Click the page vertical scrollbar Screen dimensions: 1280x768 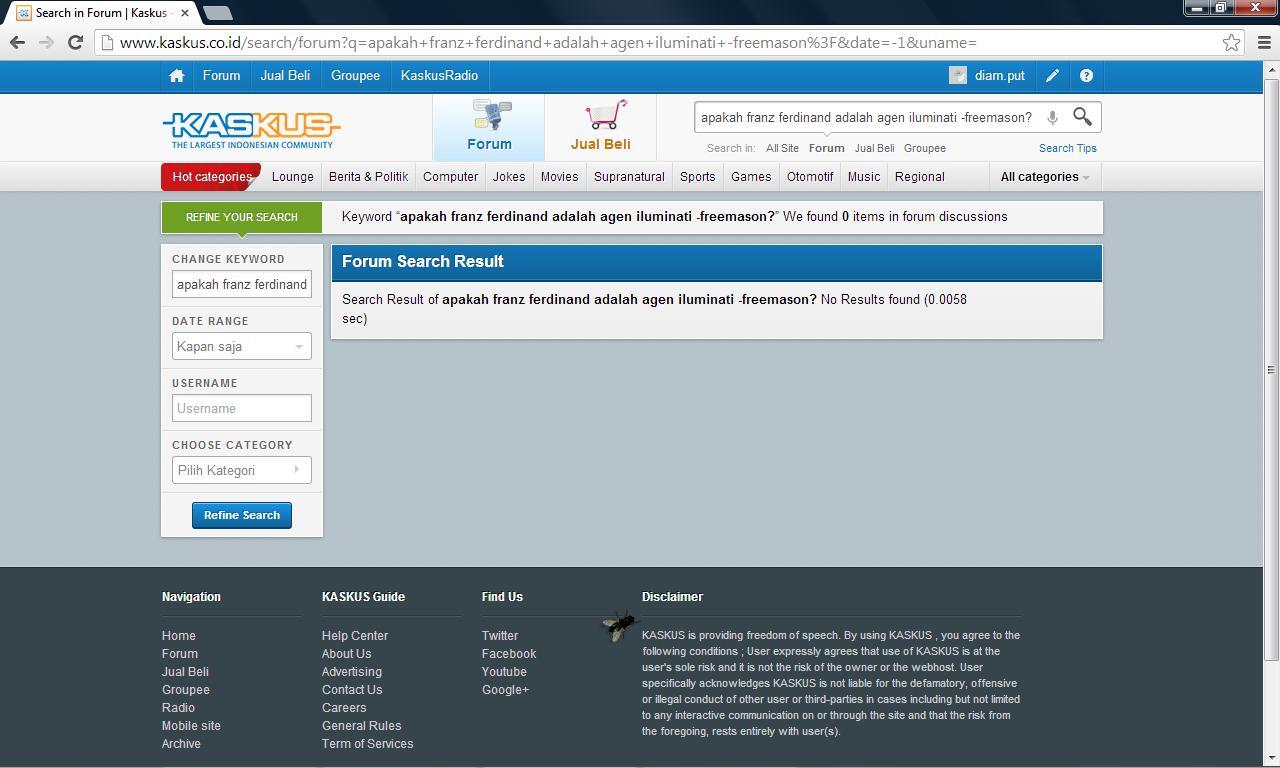(x=1271, y=370)
